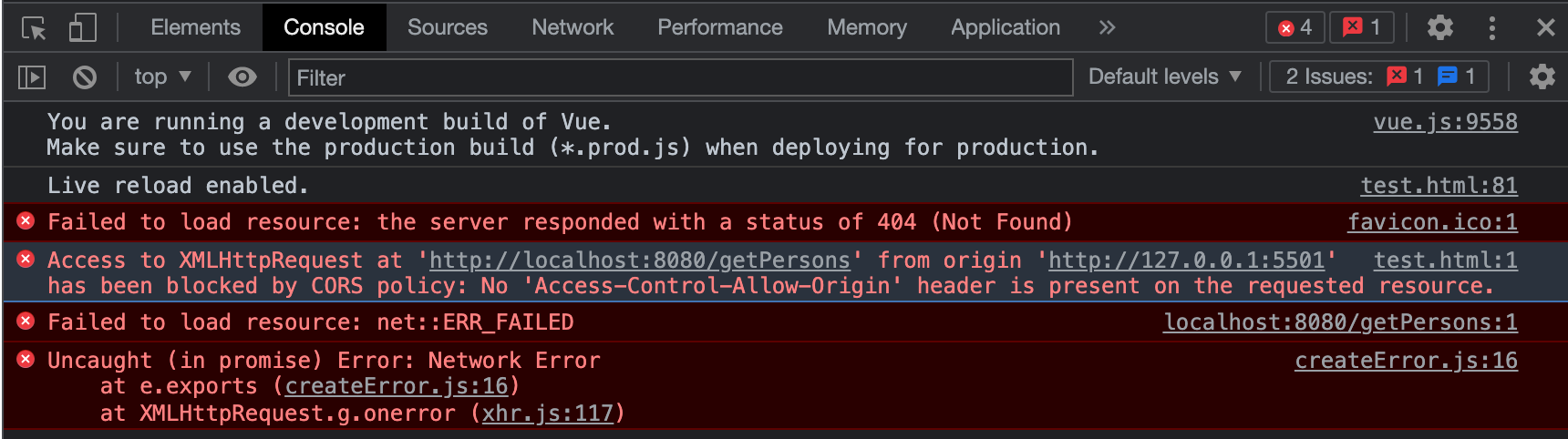
Task: Switch to the Elements tab
Action: (195, 28)
